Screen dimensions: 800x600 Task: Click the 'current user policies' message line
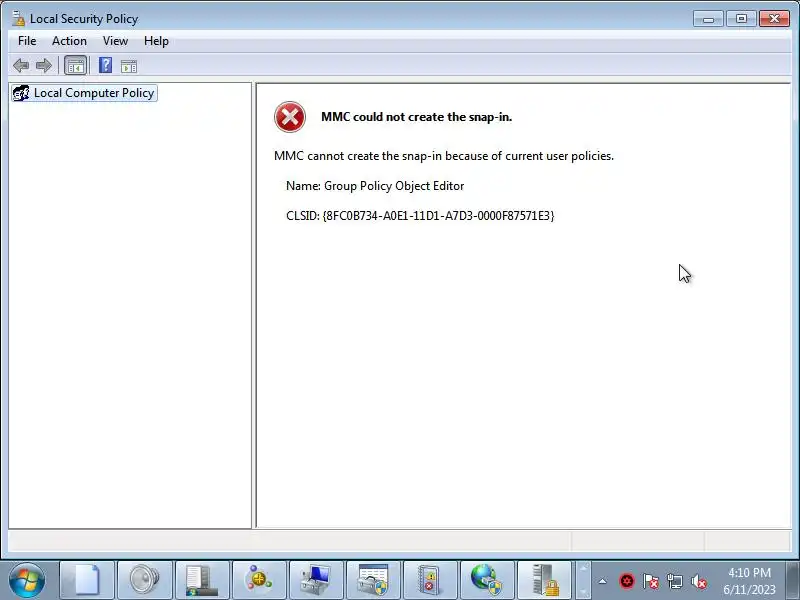(x=444, y=156)
